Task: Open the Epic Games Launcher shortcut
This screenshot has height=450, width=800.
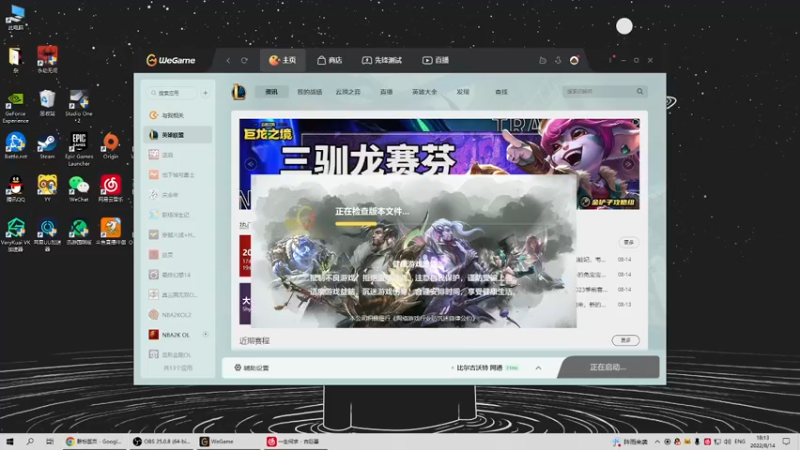Action: point(79,149)
